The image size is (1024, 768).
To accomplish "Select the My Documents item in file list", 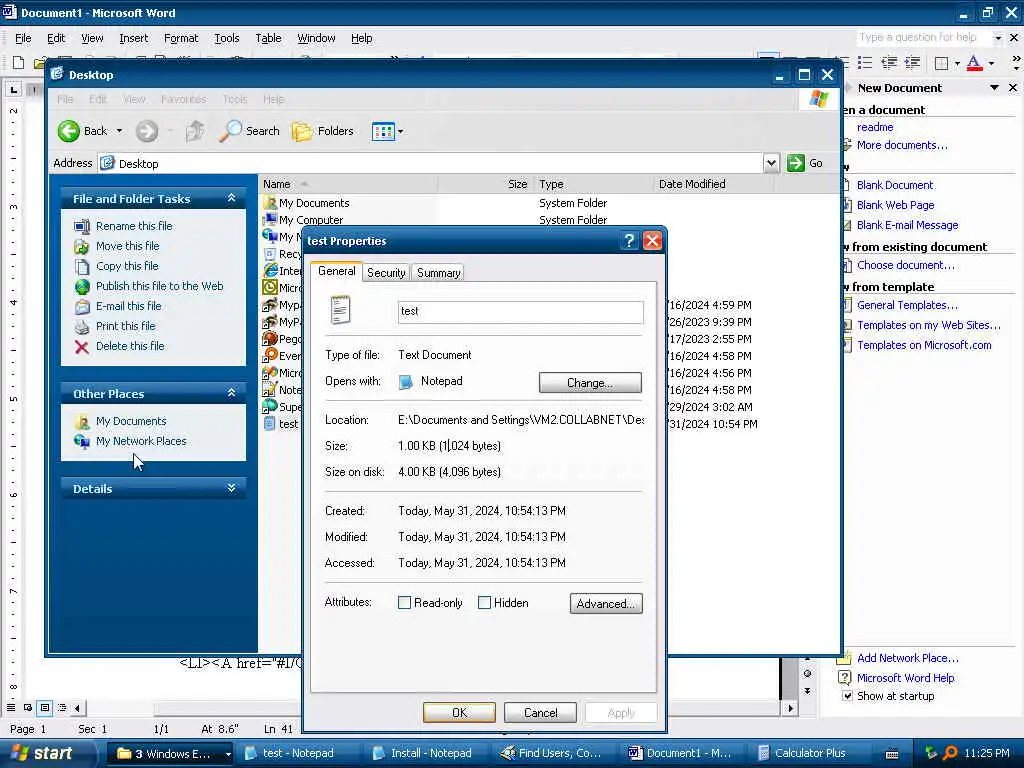I will pyautogui.click(x=314, y=203).
